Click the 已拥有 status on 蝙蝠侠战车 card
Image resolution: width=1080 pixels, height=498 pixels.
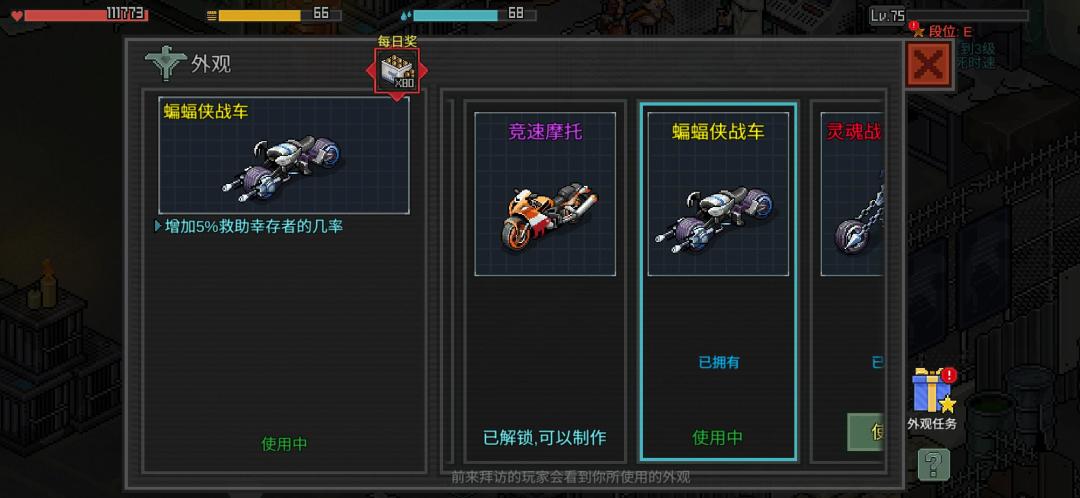(x=718, y=362)
